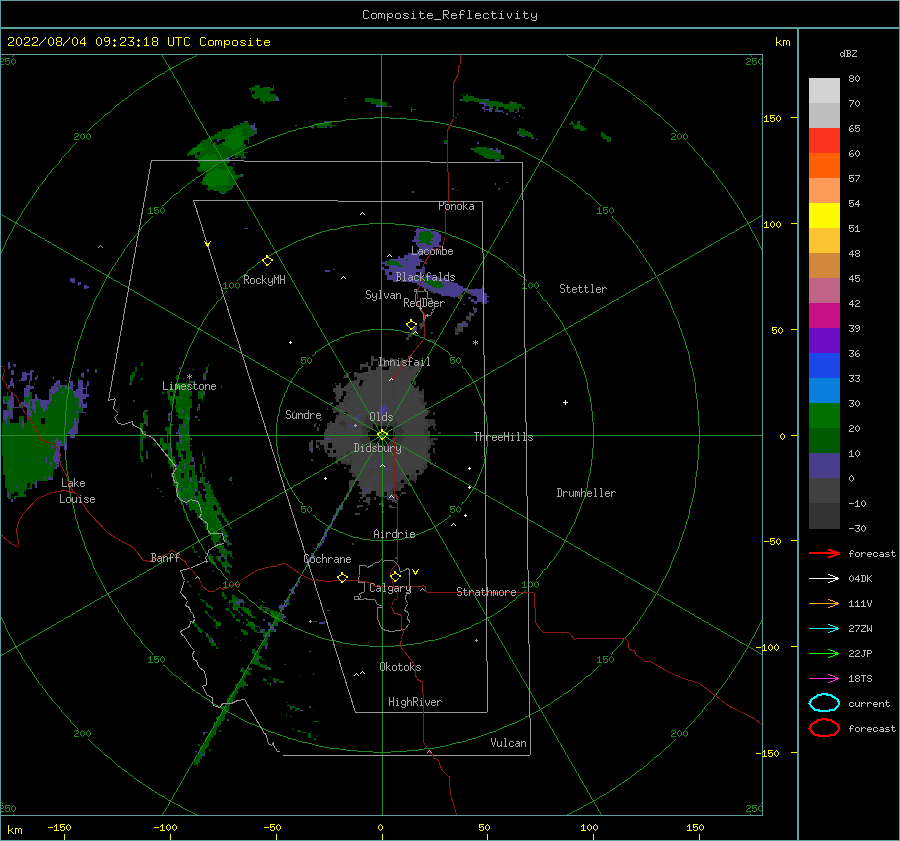This screenshot has height=841, width=900.
Task: Select the white 04DK arrow icon
Action: [824, 578]
